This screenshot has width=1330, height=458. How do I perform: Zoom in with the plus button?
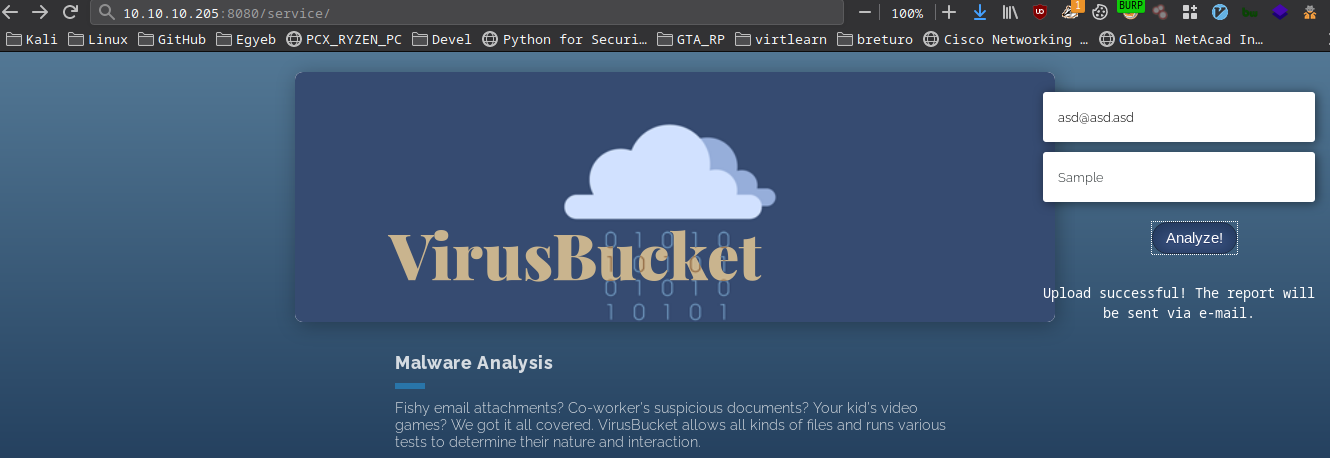click(x=949, y=13)
